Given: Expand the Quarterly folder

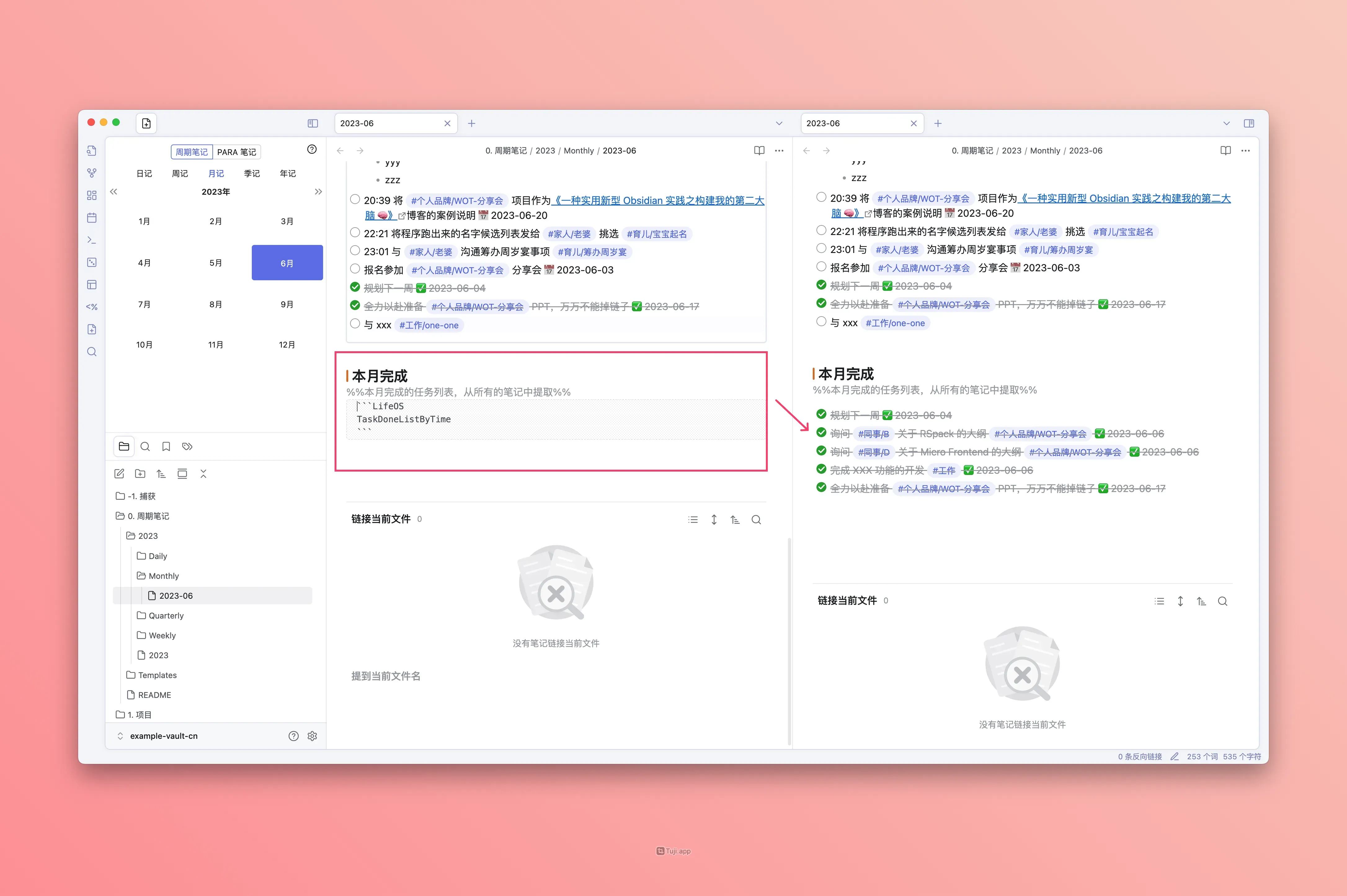Looking at the screenshot, I should (166, 615).
